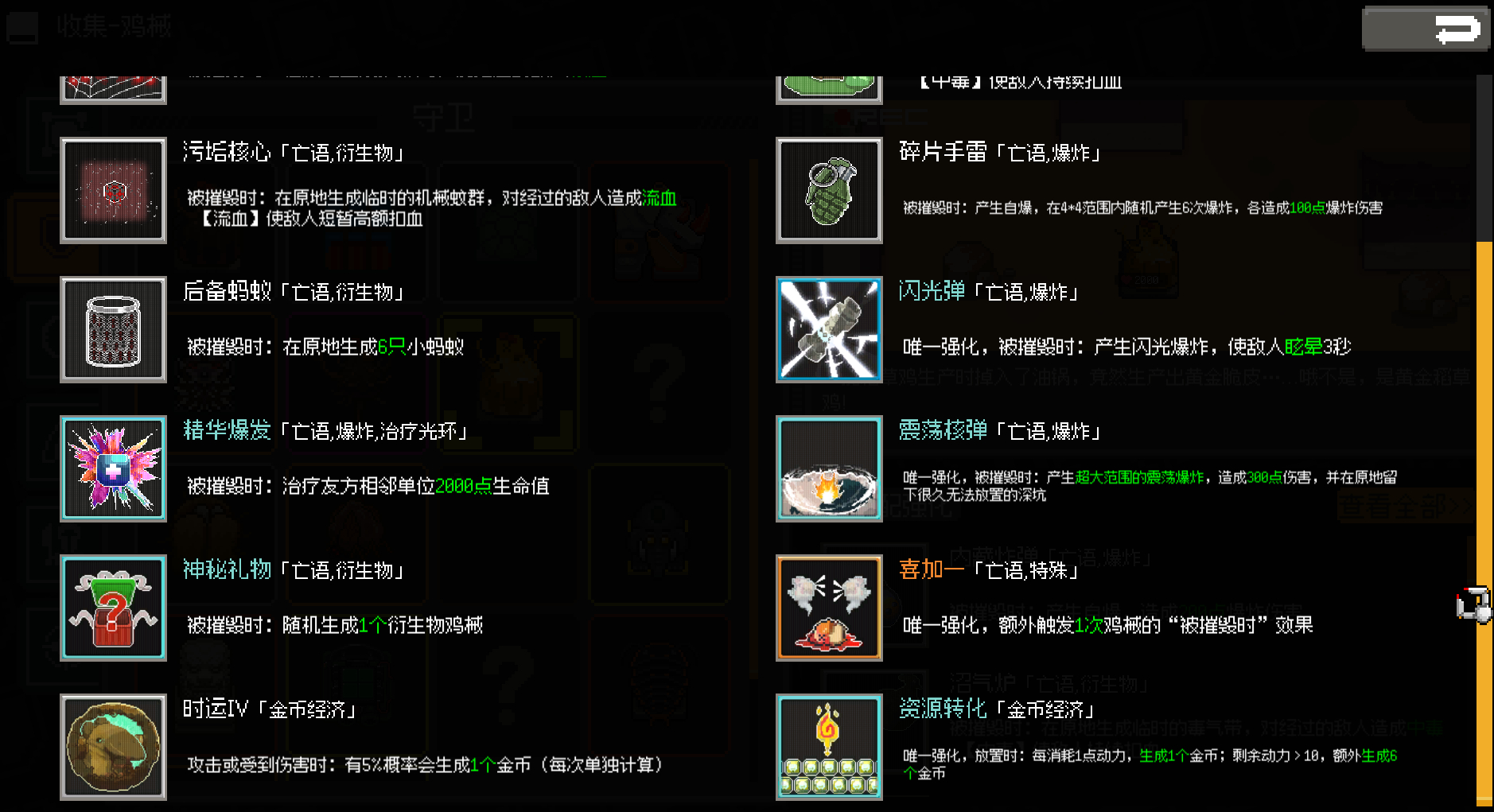
Task: Click the 时运IV mole coin icon
Action: (113, 748)
